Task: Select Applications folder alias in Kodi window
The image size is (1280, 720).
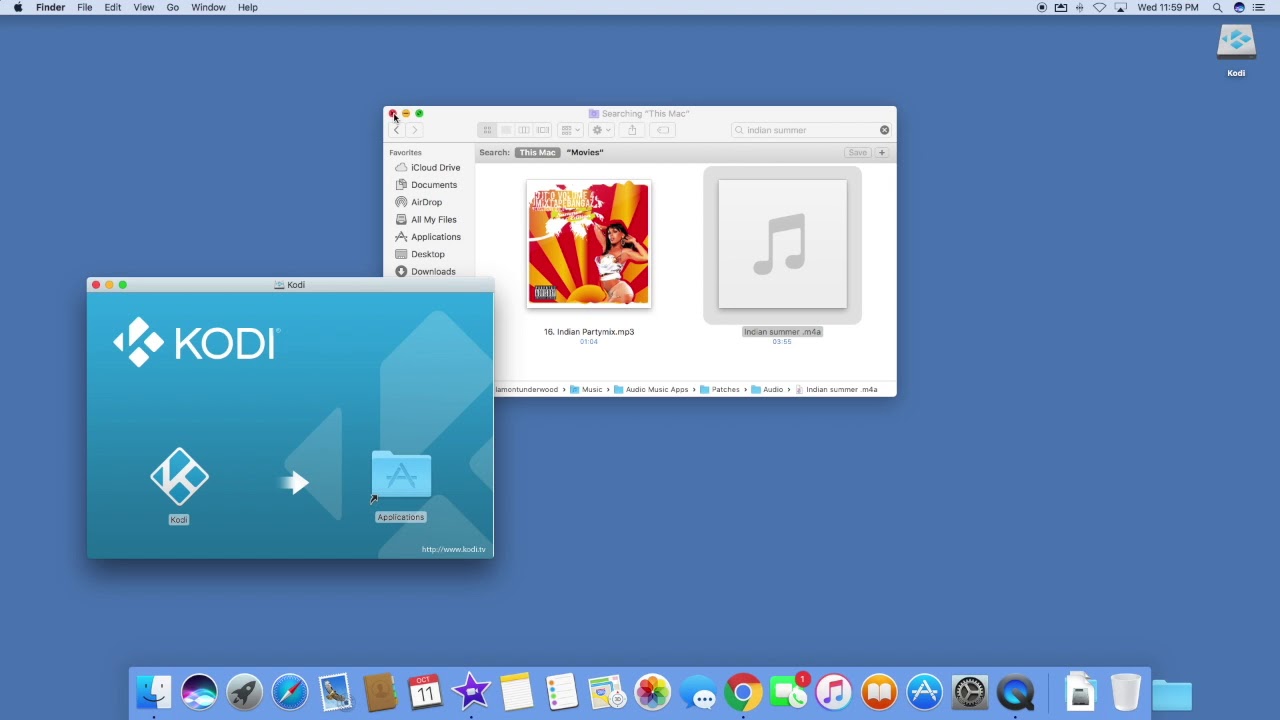Action: point(401,476)
